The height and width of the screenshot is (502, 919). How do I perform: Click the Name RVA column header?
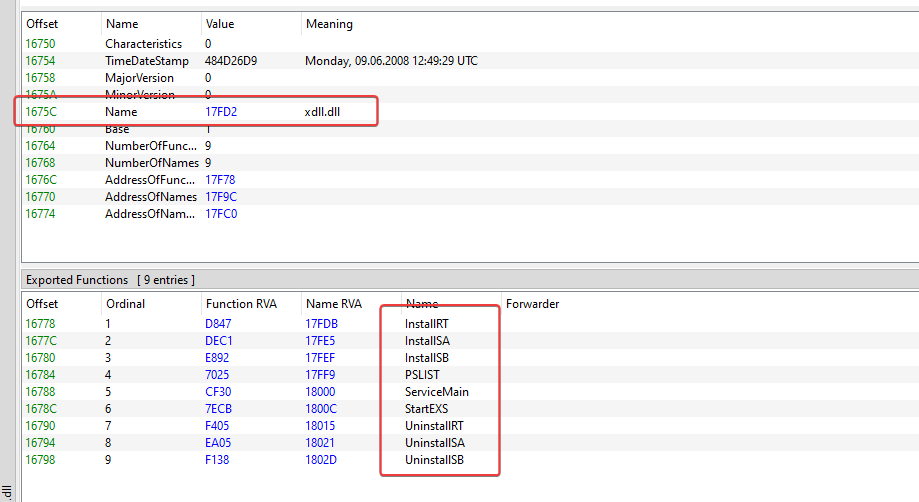tap(333, 304)
